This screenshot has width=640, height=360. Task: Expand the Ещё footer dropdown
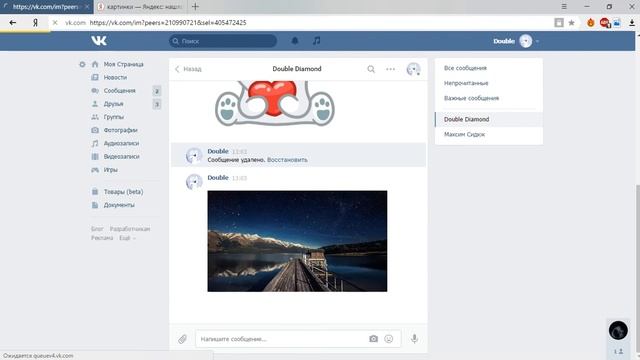tap(127, 238)
